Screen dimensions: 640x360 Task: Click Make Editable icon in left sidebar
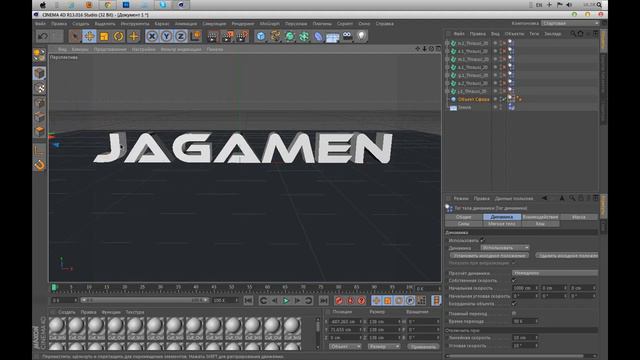point(39,55)
